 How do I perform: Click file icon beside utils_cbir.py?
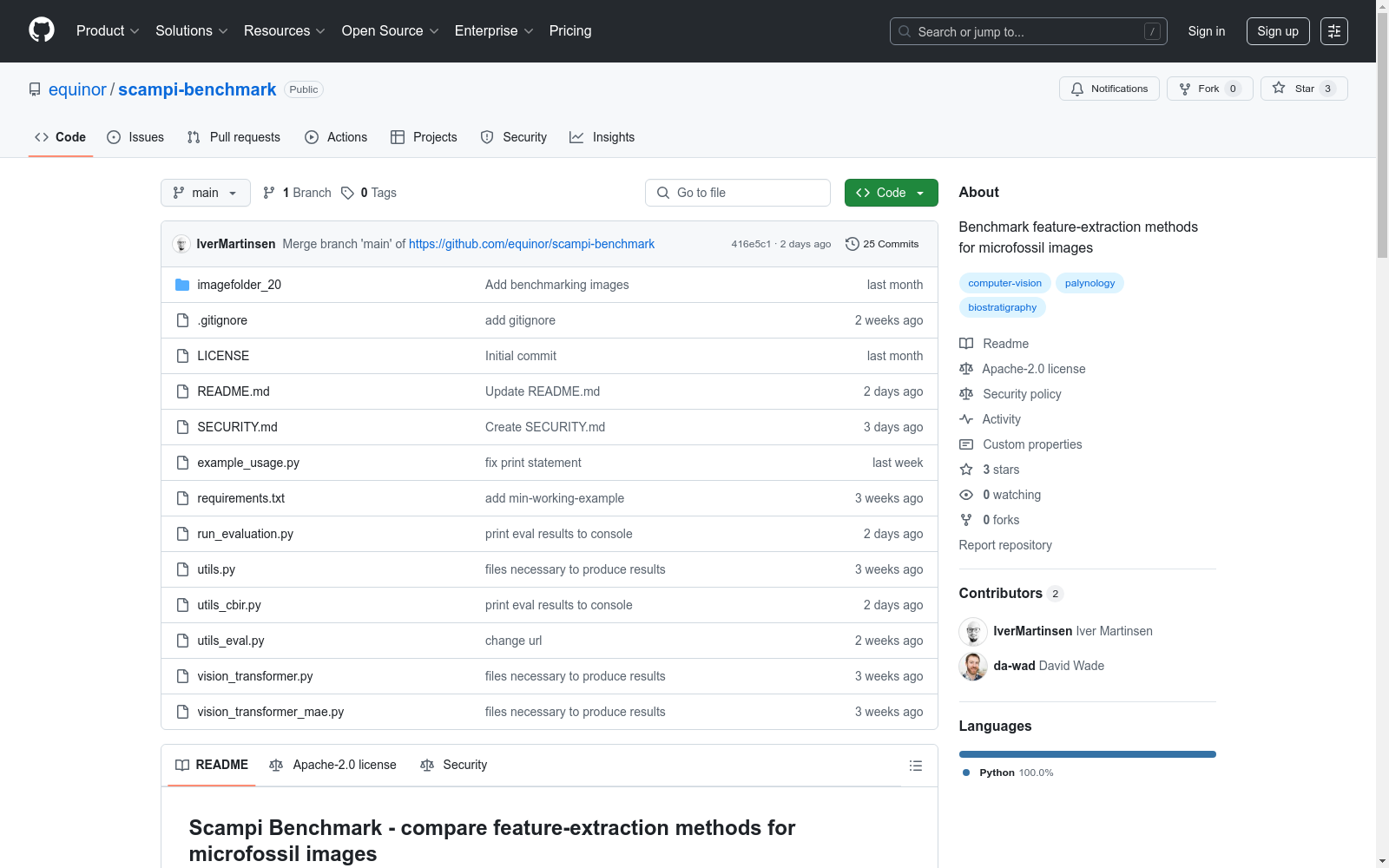[182, 605]
